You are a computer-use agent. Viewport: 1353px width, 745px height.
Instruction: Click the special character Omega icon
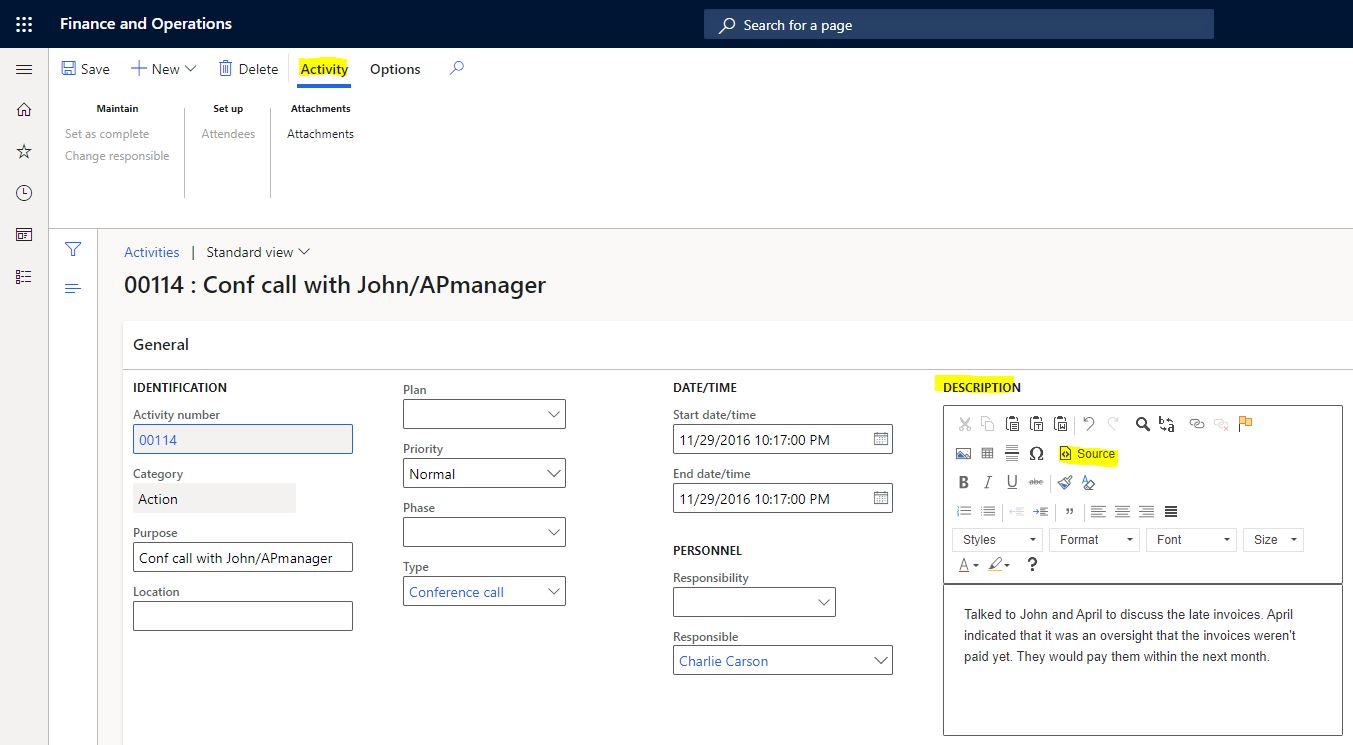point(1036,454)
